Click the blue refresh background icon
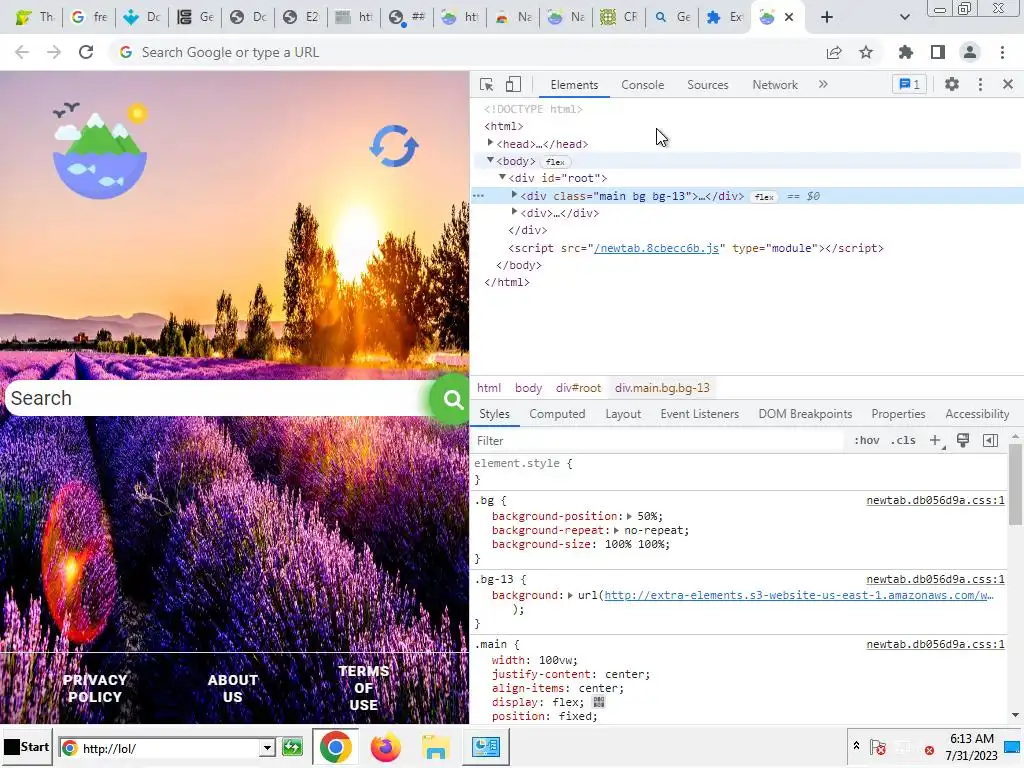Screen dimensions: 1024x768 click(394, 146)
